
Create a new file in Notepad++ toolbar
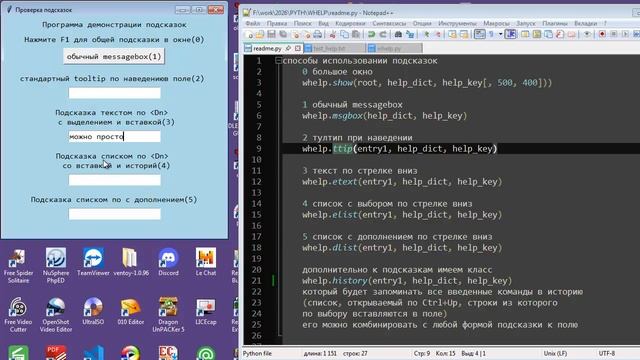(249, 35)
